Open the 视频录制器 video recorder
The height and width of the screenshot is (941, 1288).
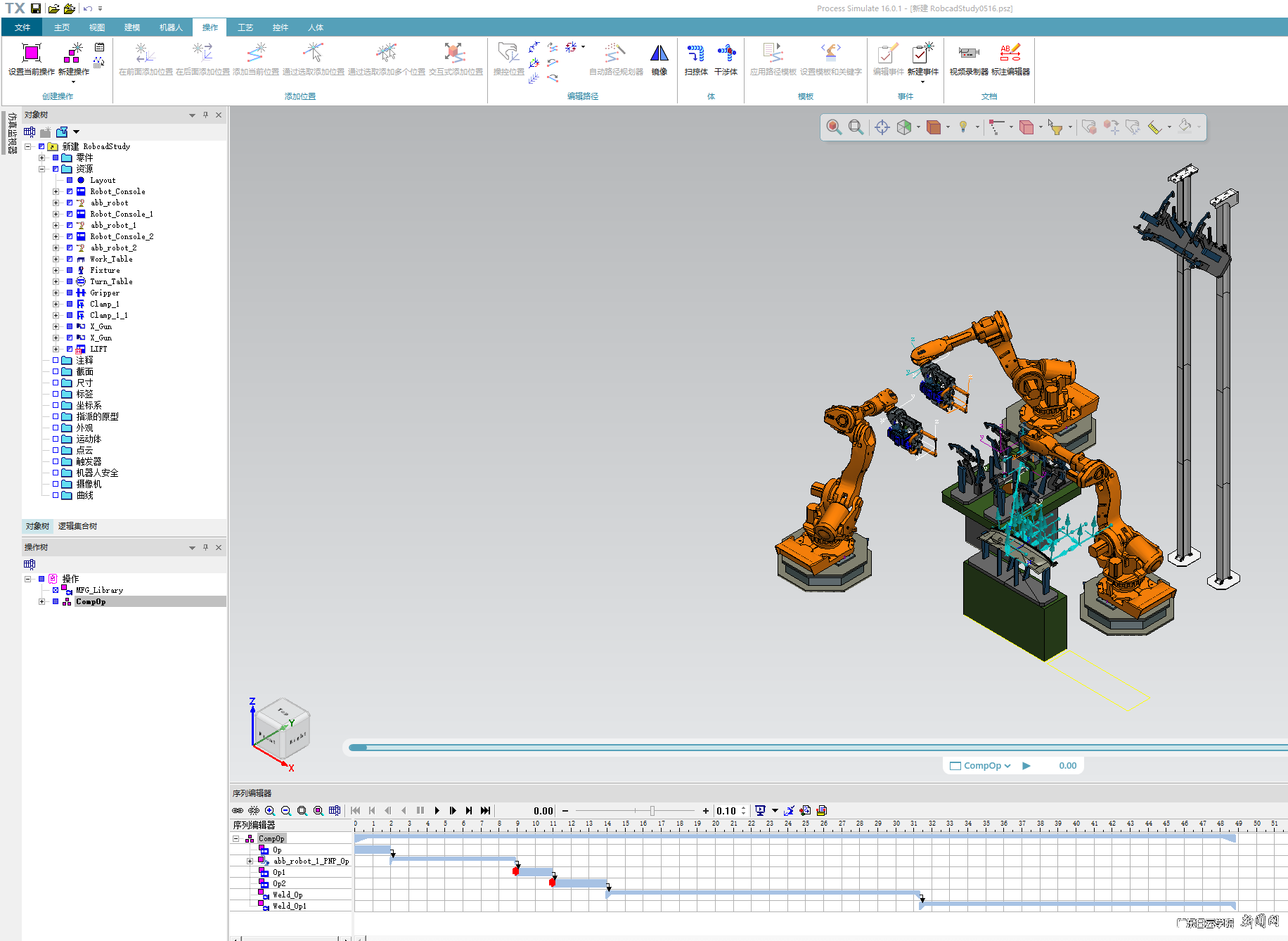968,54
